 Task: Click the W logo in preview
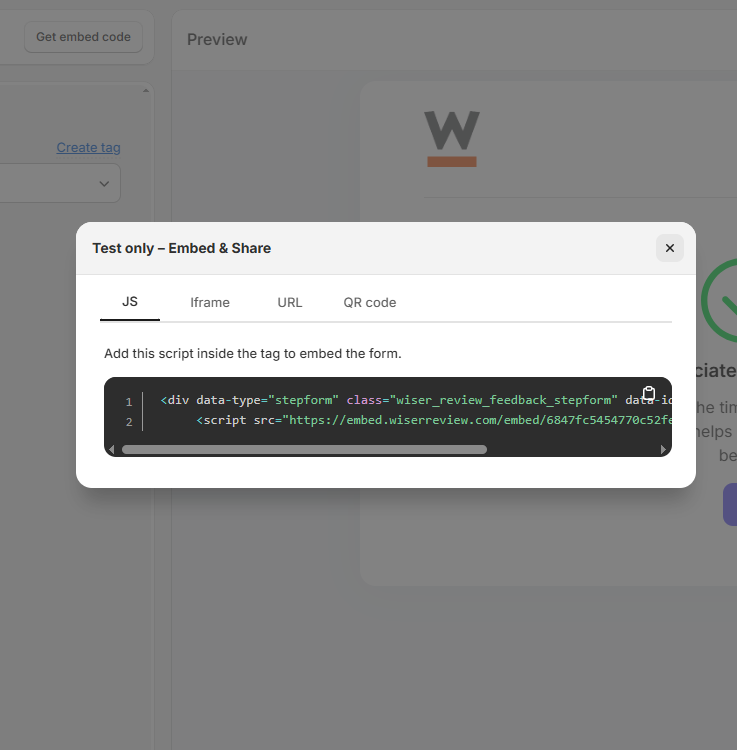tap(451, 139)
